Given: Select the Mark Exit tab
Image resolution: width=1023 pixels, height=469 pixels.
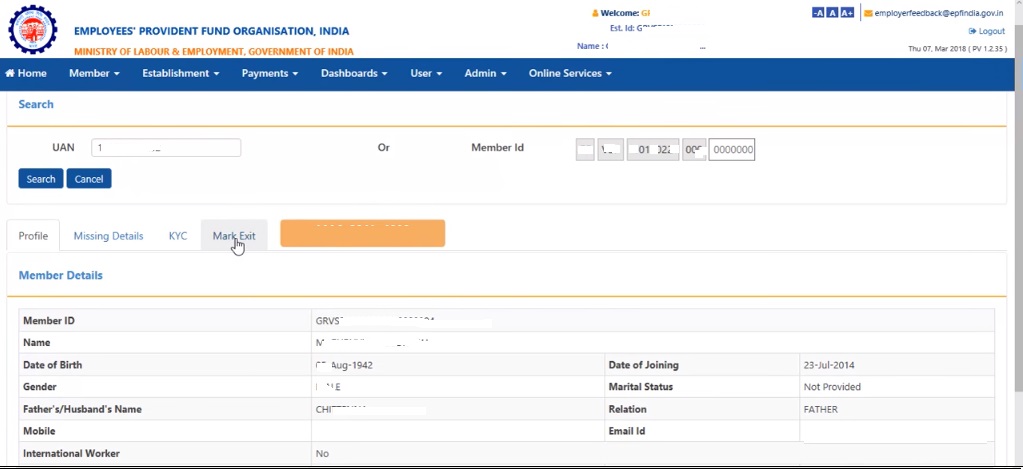Looking at the screenshot, I should pos(234,236).
